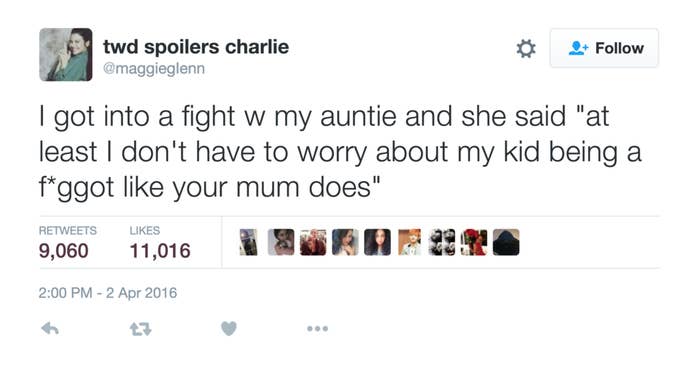Image resolution: width=700 pixels, height=370 pixels.
Task: Like the tweet with the heart icon
Action: [229, 328]
